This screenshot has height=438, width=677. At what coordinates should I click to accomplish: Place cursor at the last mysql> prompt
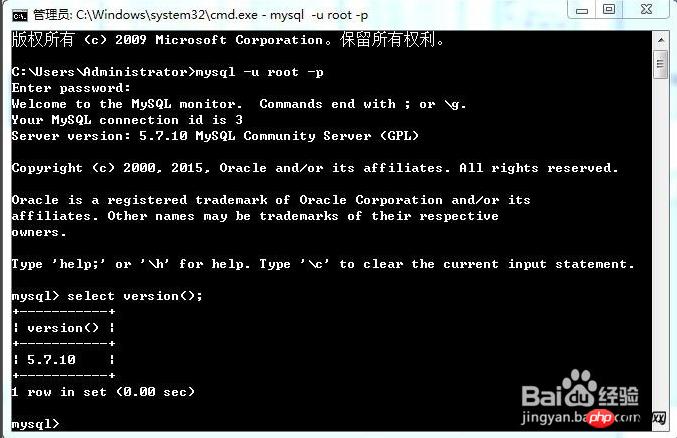(60, 424)
